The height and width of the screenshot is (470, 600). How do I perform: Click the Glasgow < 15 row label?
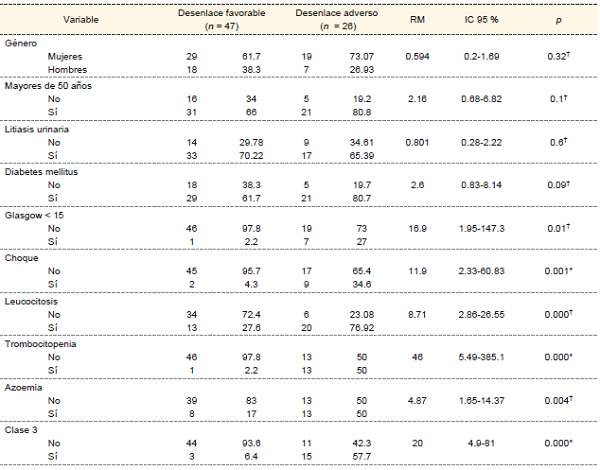34,214
